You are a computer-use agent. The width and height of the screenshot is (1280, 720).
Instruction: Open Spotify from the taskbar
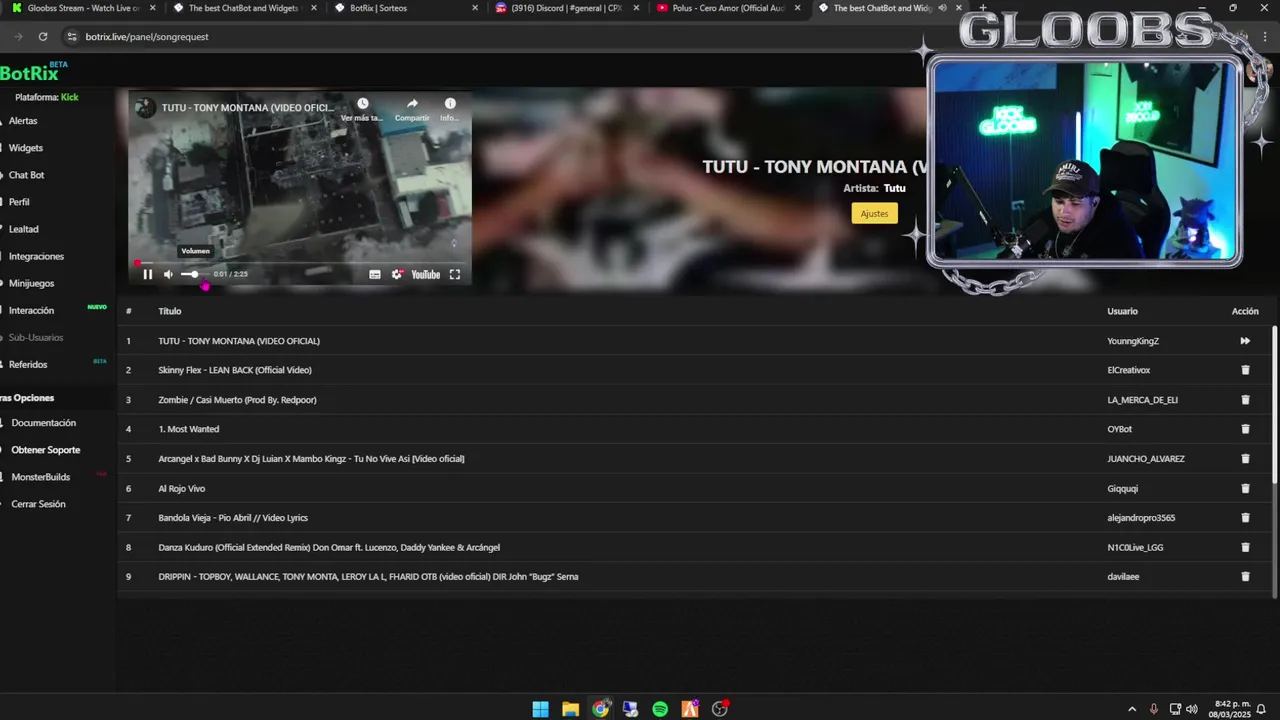(x=660, y=709)
